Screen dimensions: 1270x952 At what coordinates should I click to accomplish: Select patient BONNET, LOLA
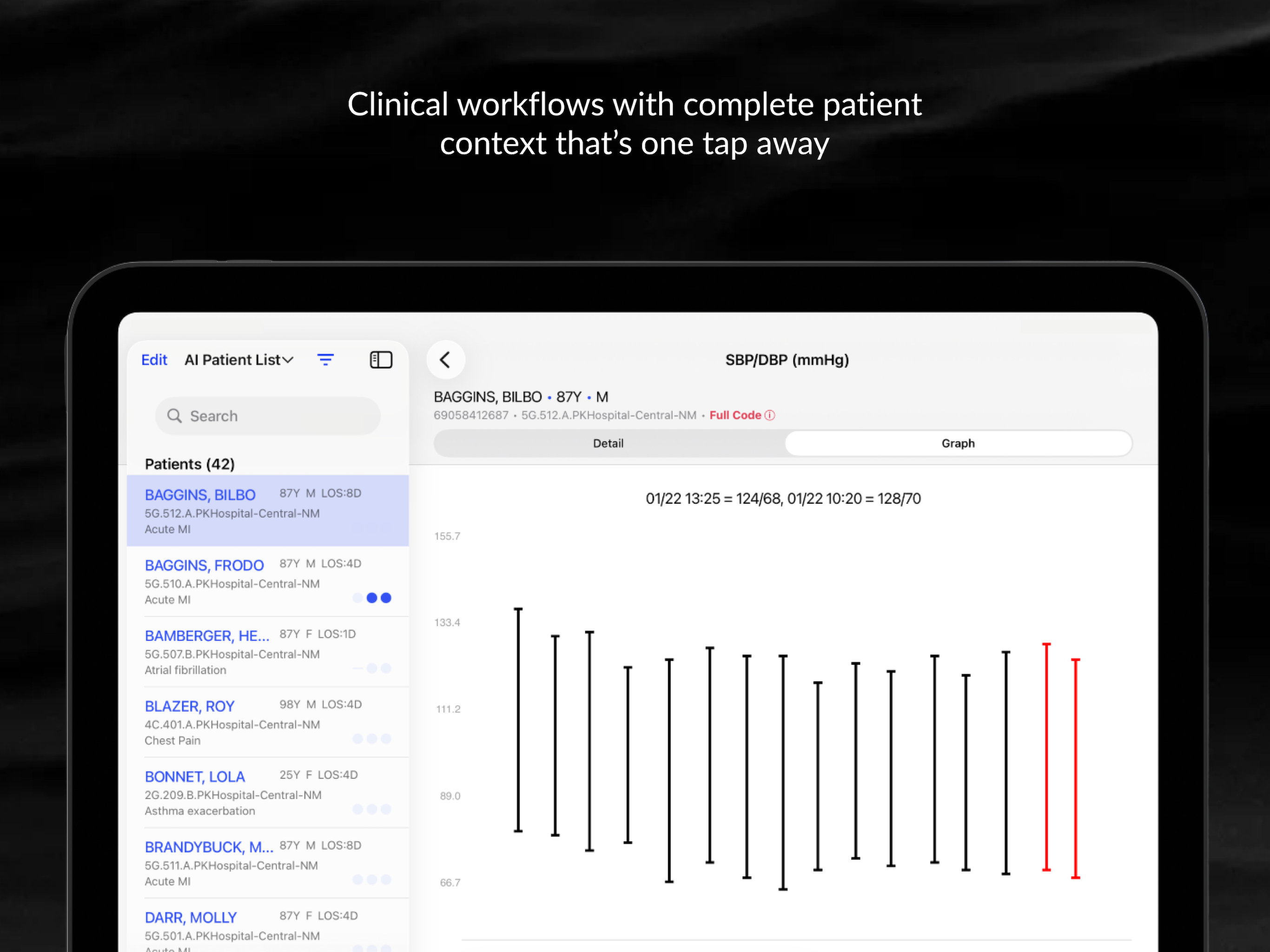[x=195, y=777]
